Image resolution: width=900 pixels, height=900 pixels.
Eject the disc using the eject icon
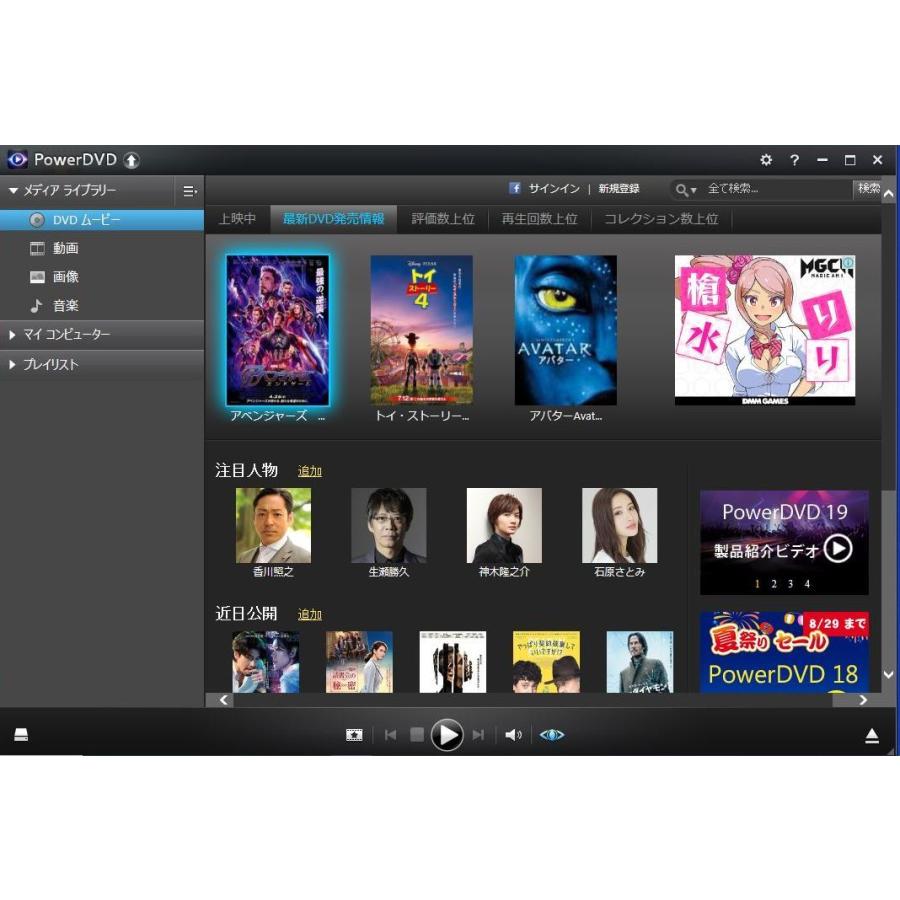click(x=871, y=734)
